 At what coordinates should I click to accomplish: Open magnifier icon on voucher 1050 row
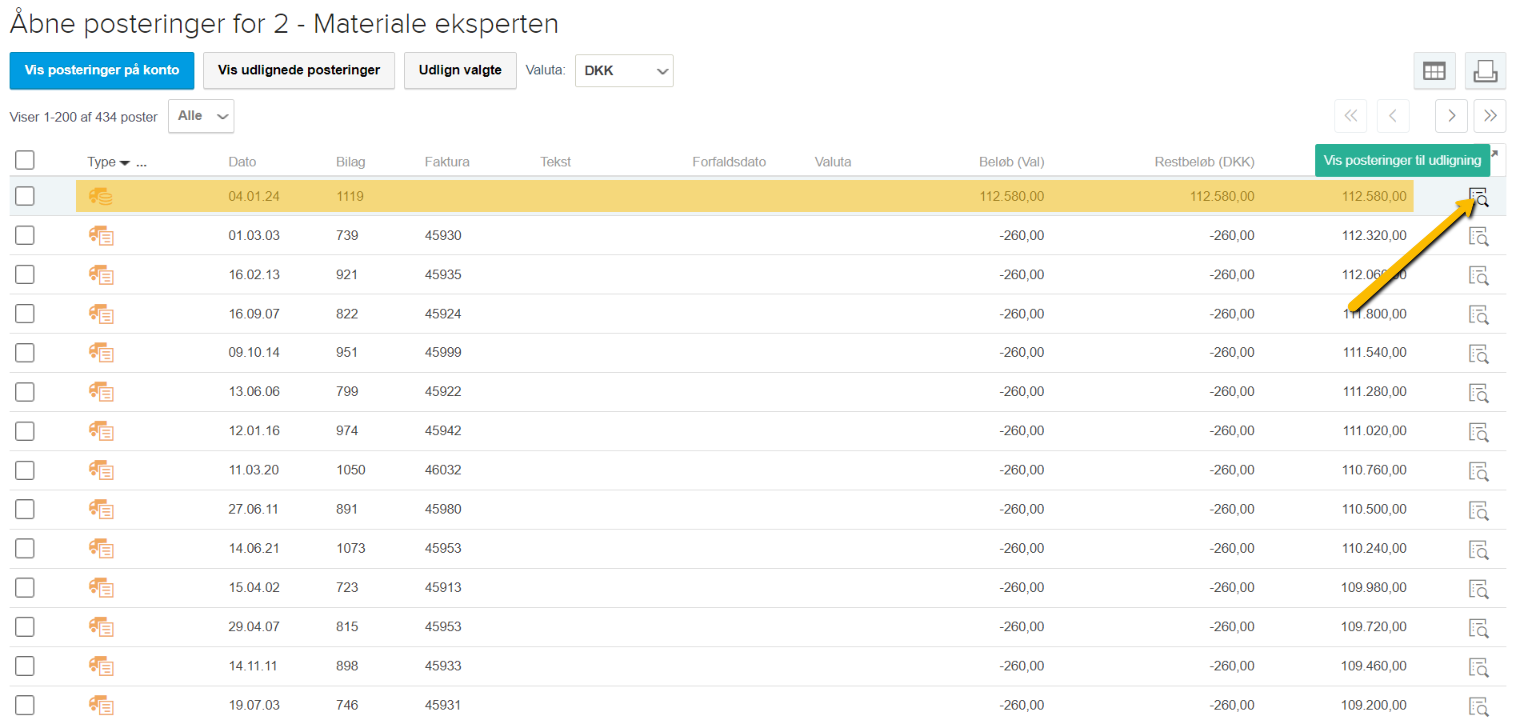[1478, 470]
